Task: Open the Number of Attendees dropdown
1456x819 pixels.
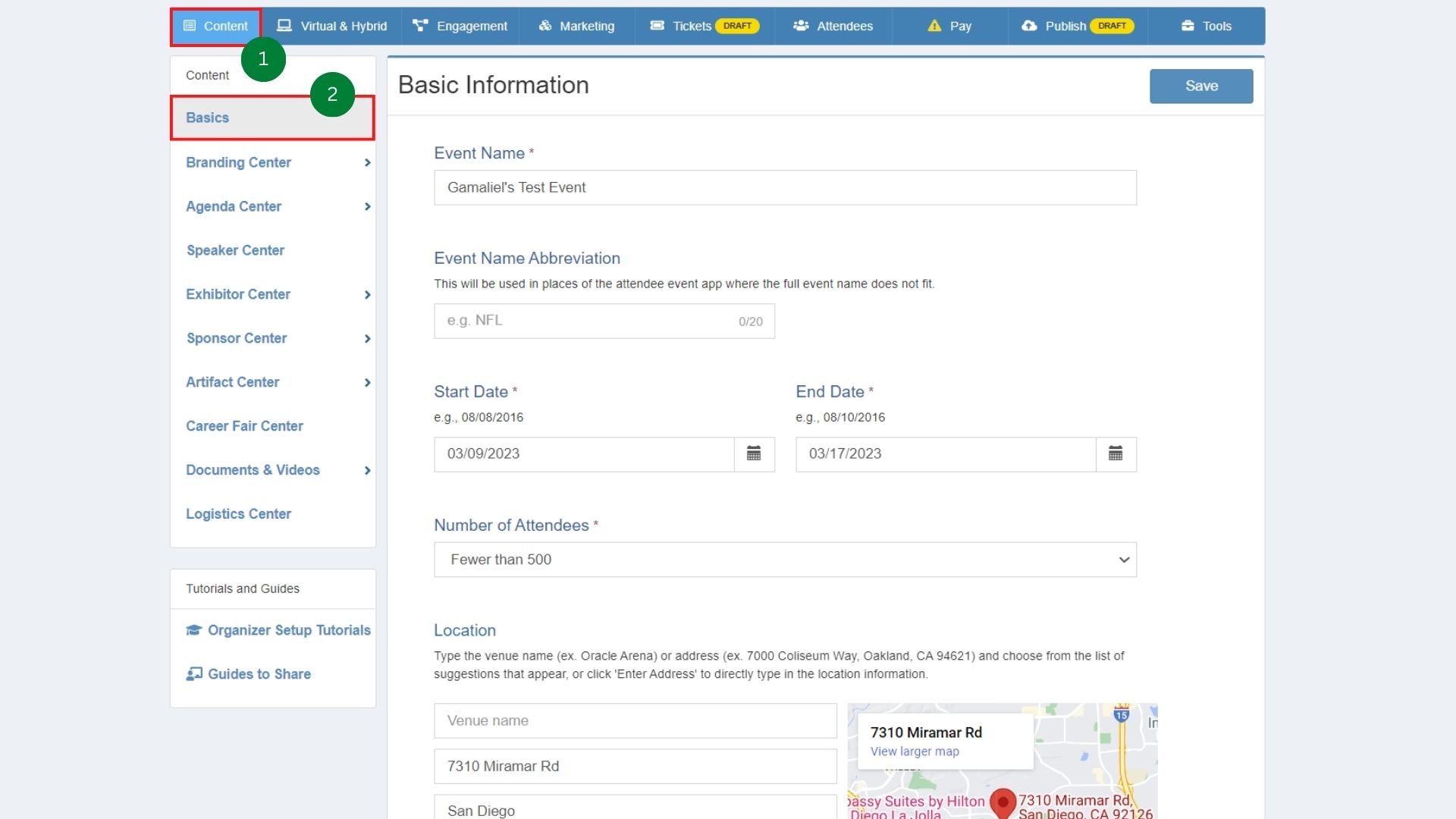Action: [x=785, y=560]
